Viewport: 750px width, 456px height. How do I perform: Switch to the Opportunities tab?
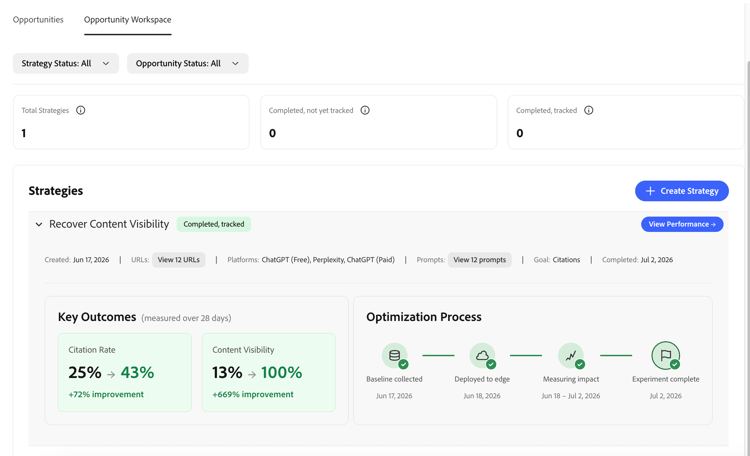coord(38,20)
